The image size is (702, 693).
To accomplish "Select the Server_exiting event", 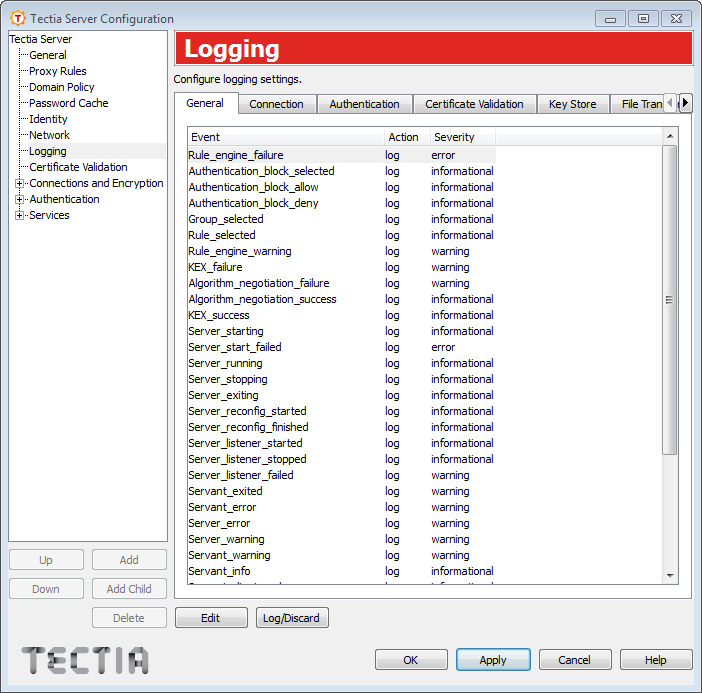I will [342, 395].
